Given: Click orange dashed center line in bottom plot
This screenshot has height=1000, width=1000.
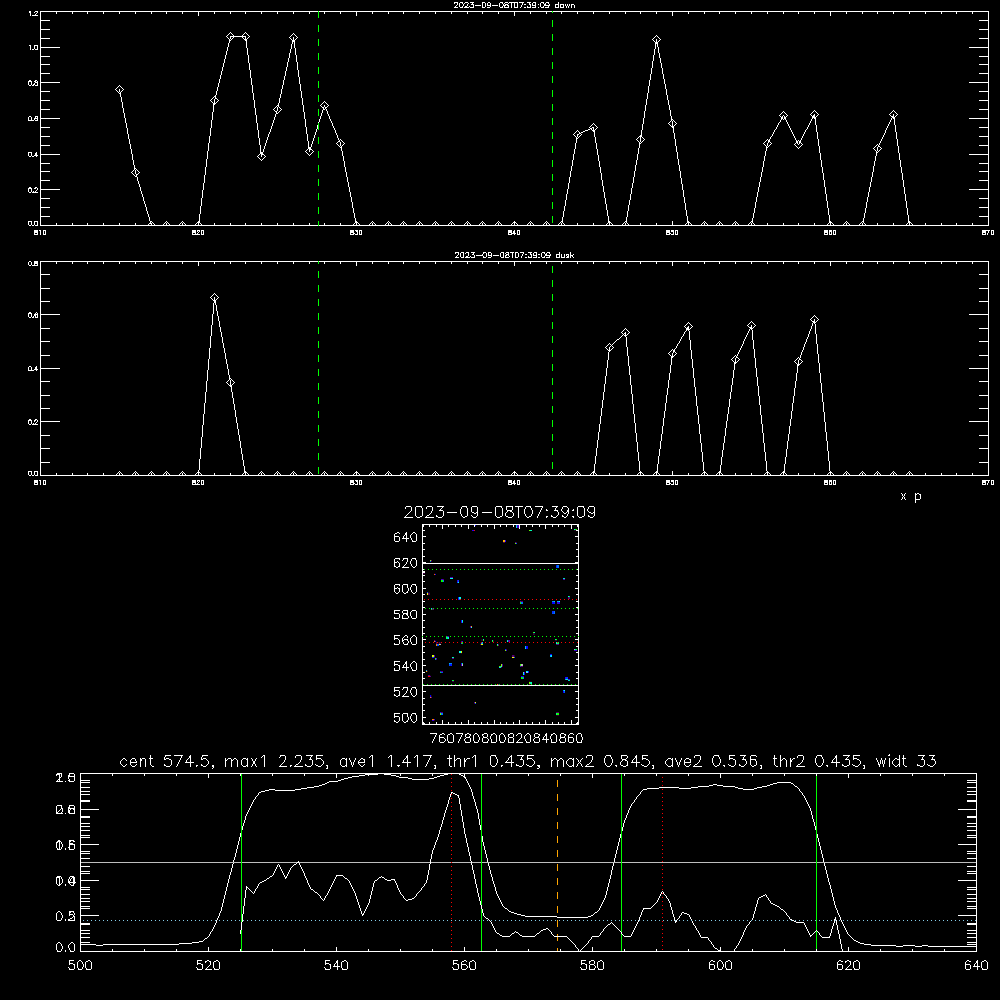Looking at the screenshot, I should (557, 862).
